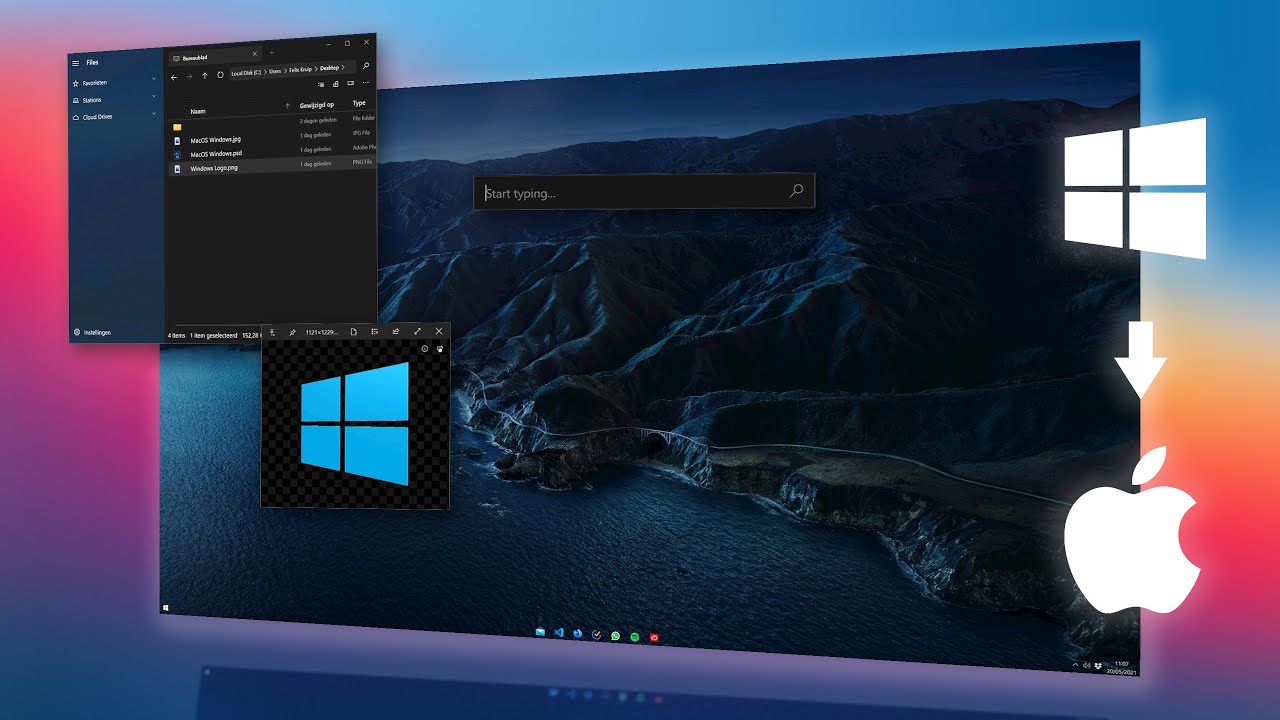Screen dimensions: 1280x720
Task: Expand the Cloud Drives section
Action: (x=154, y=114)
